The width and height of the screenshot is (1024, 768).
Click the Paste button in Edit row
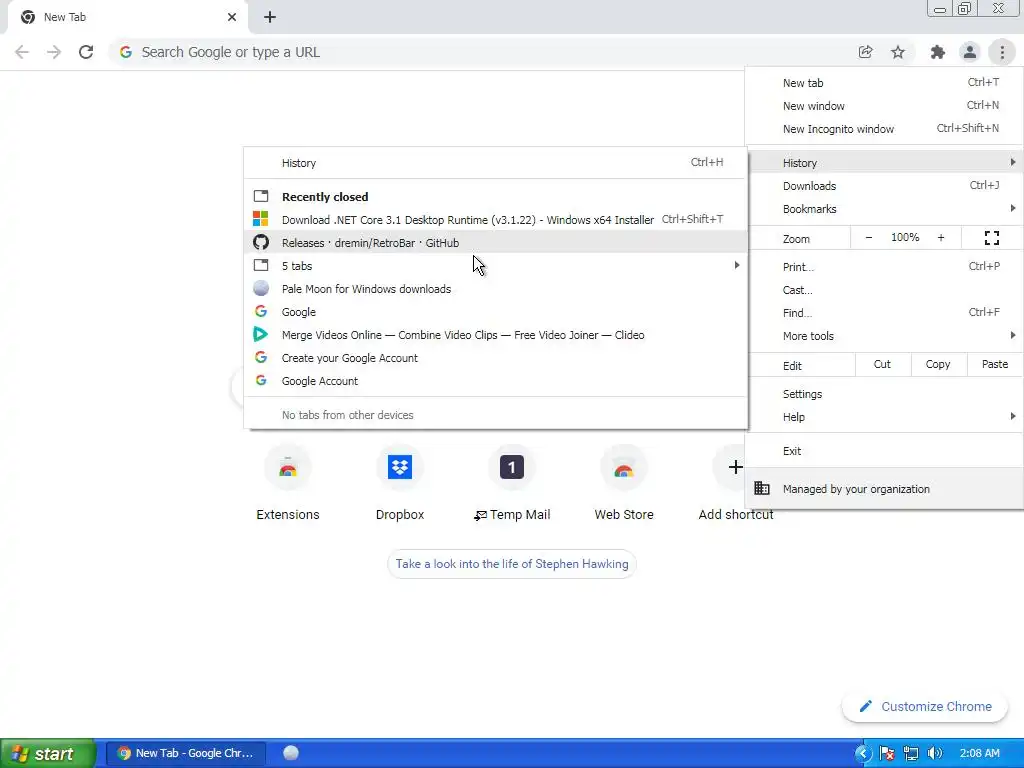pyautogui.click(x=995, y=364)
